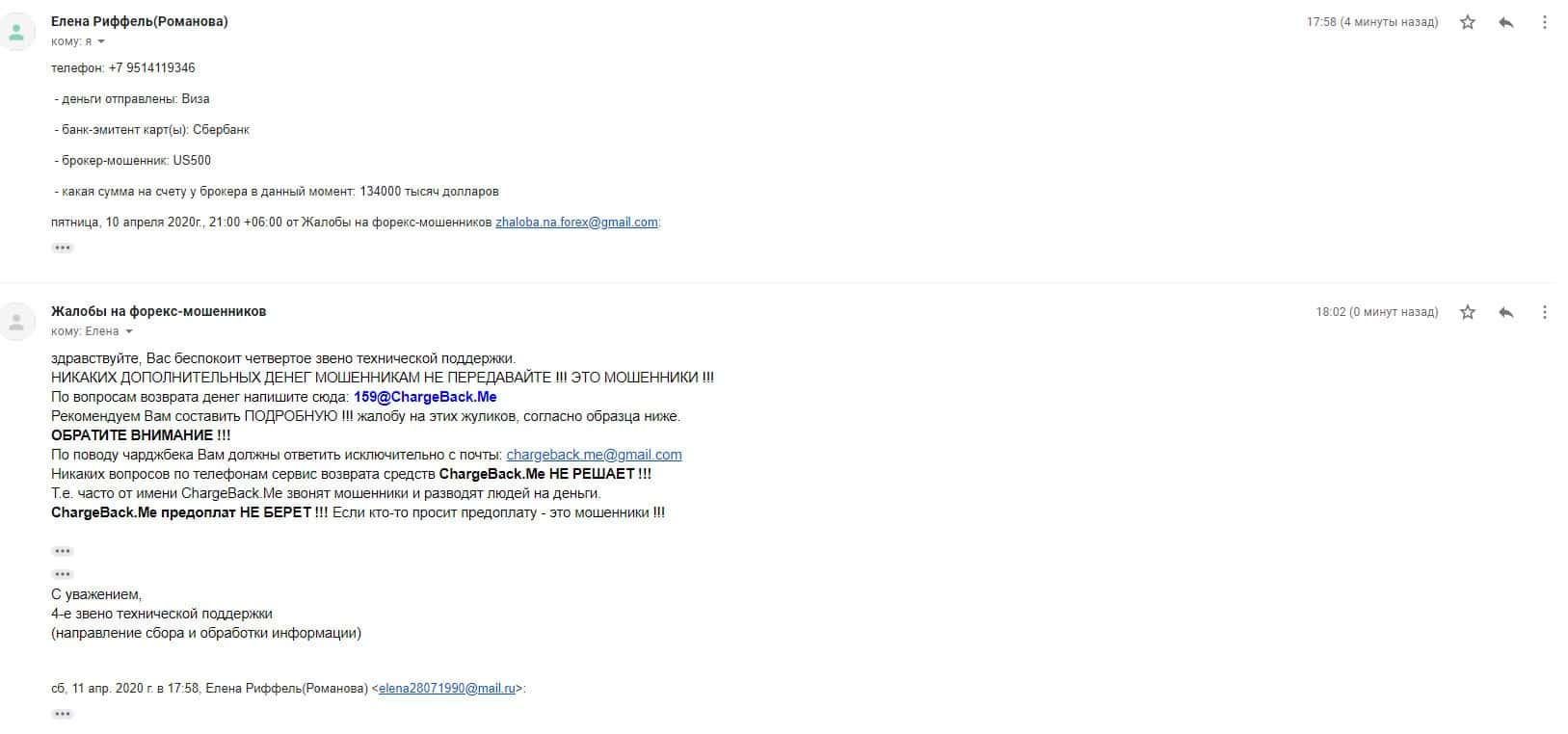The width and height of the screenshot is (1568, 734).
Task: Open more options menu for second message
Action: tap(1545, 312)
